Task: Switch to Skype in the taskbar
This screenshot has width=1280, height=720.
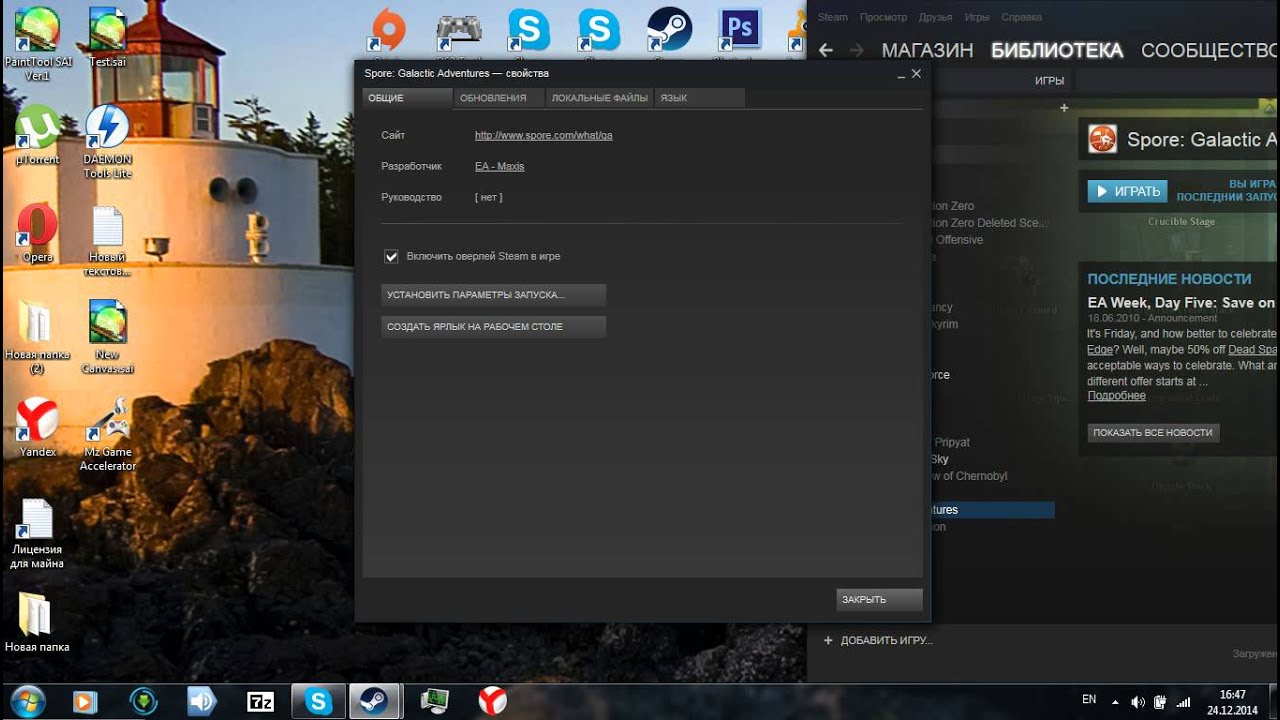Action: click(319, 701)
